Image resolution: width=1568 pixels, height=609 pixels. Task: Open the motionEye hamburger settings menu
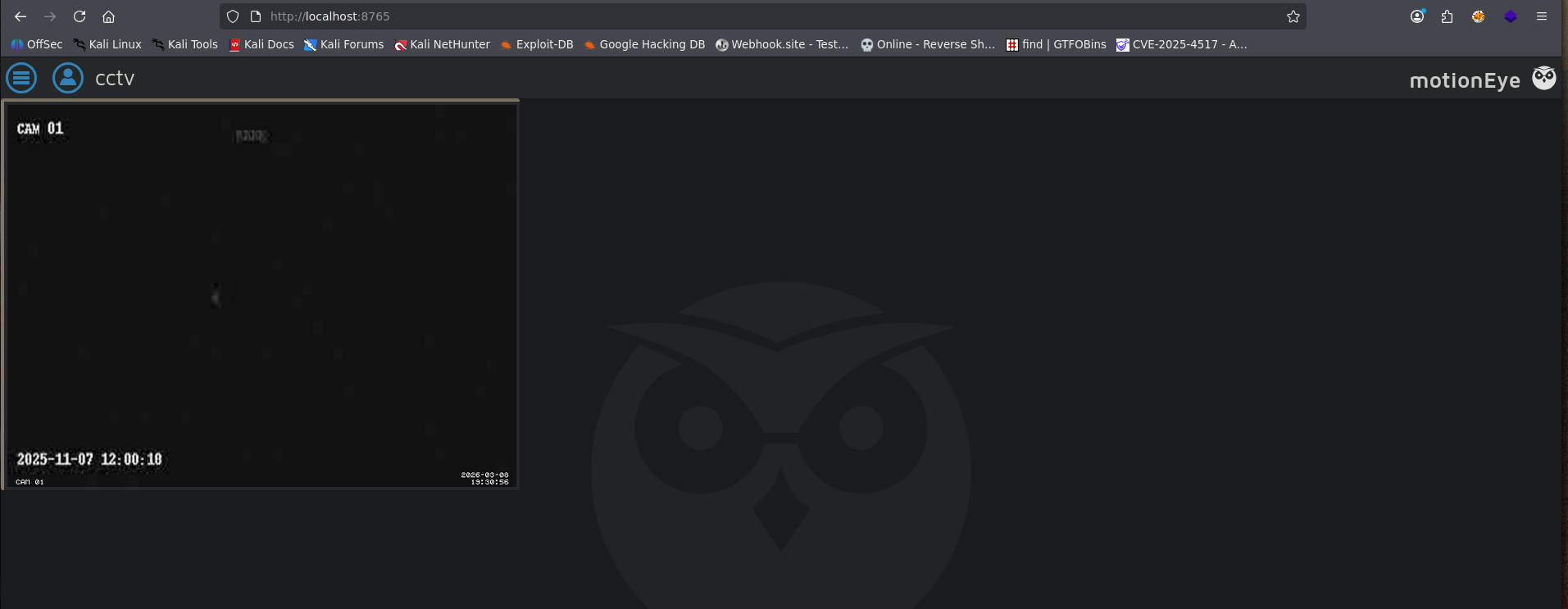coord(21,78)
